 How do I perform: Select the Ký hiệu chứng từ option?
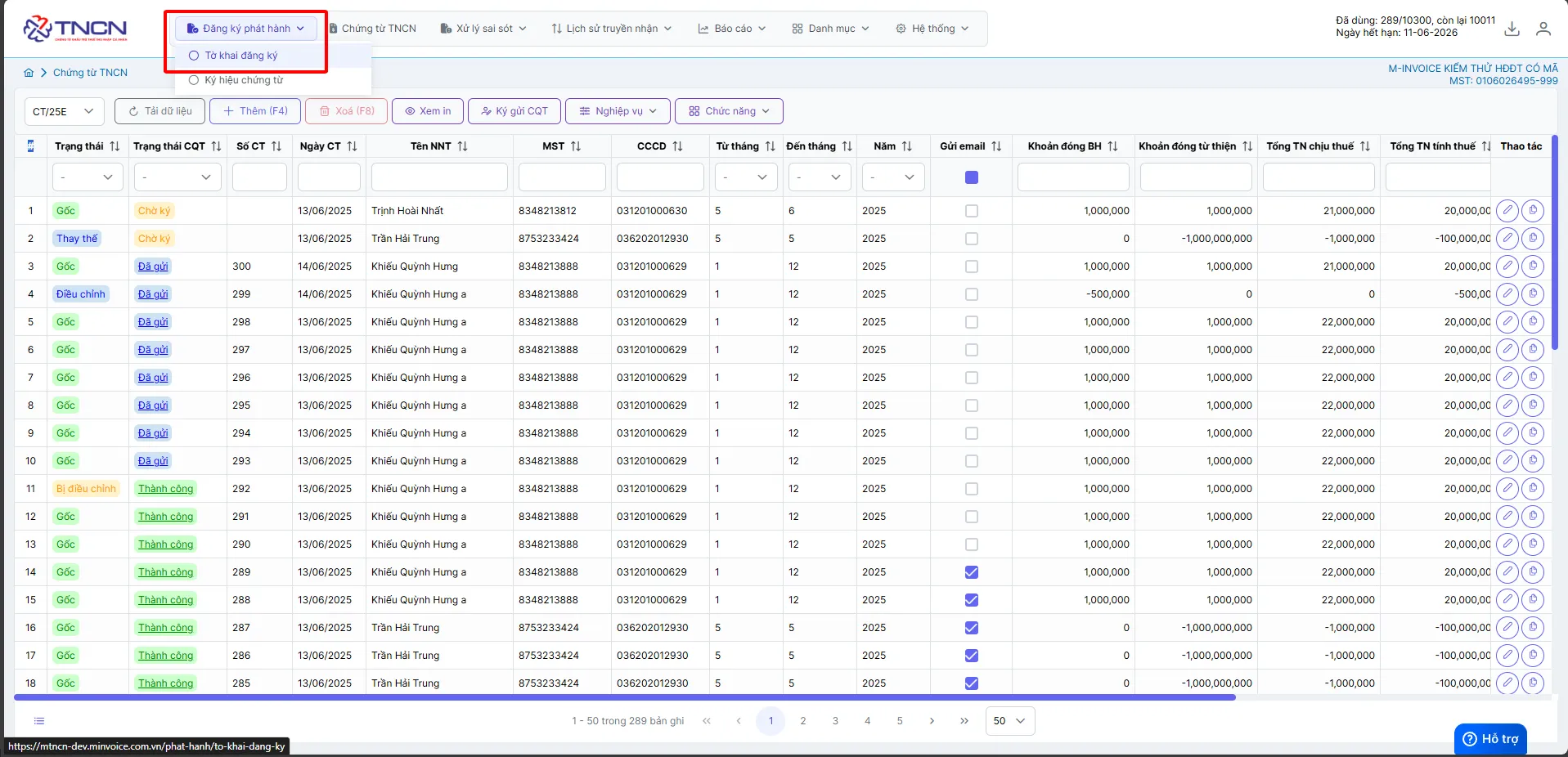click(x=244, y=80)
